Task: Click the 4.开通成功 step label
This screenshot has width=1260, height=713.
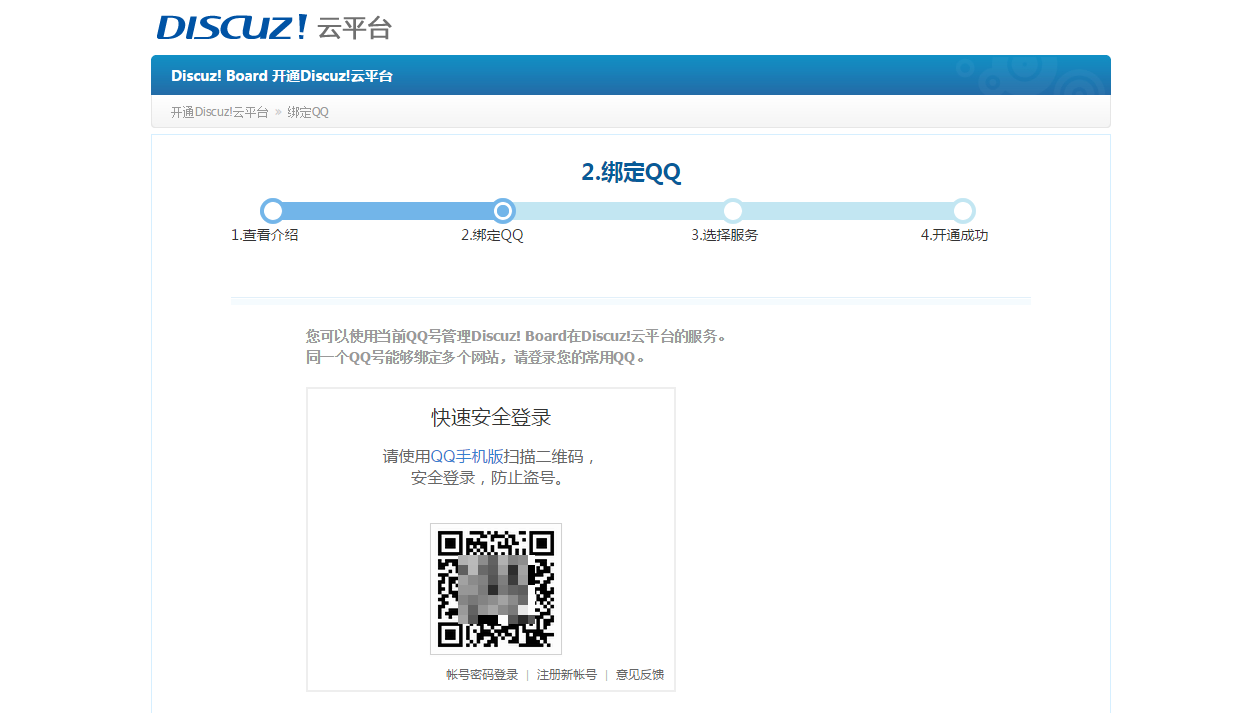Action: 954,236
